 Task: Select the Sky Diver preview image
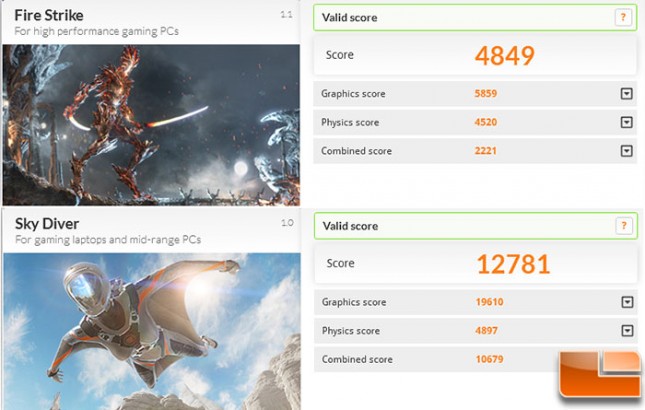(x=152, y=331)
